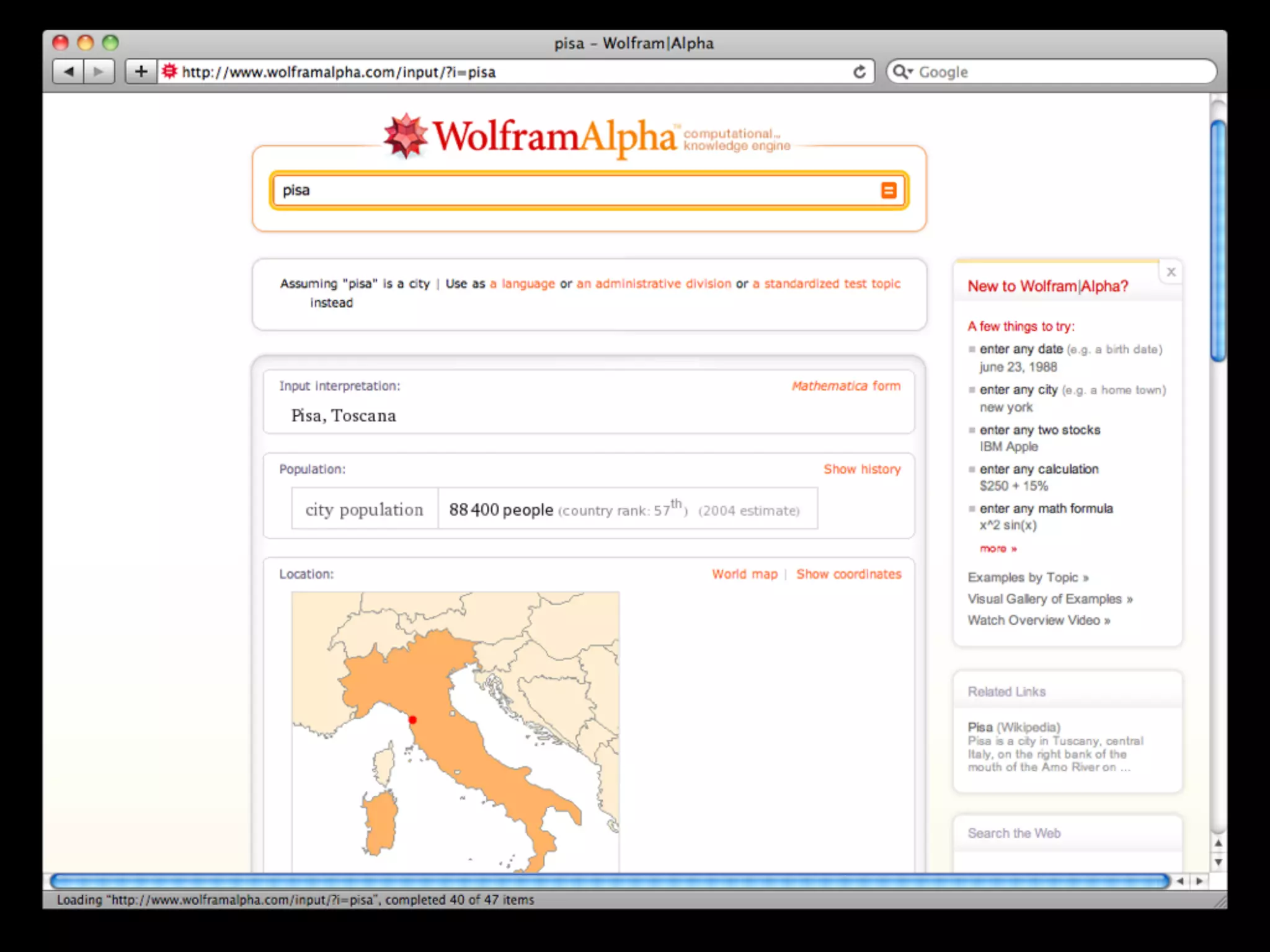Click the browser back arrow button
This screenshot has width=1270, height=952.
point(69,72)
